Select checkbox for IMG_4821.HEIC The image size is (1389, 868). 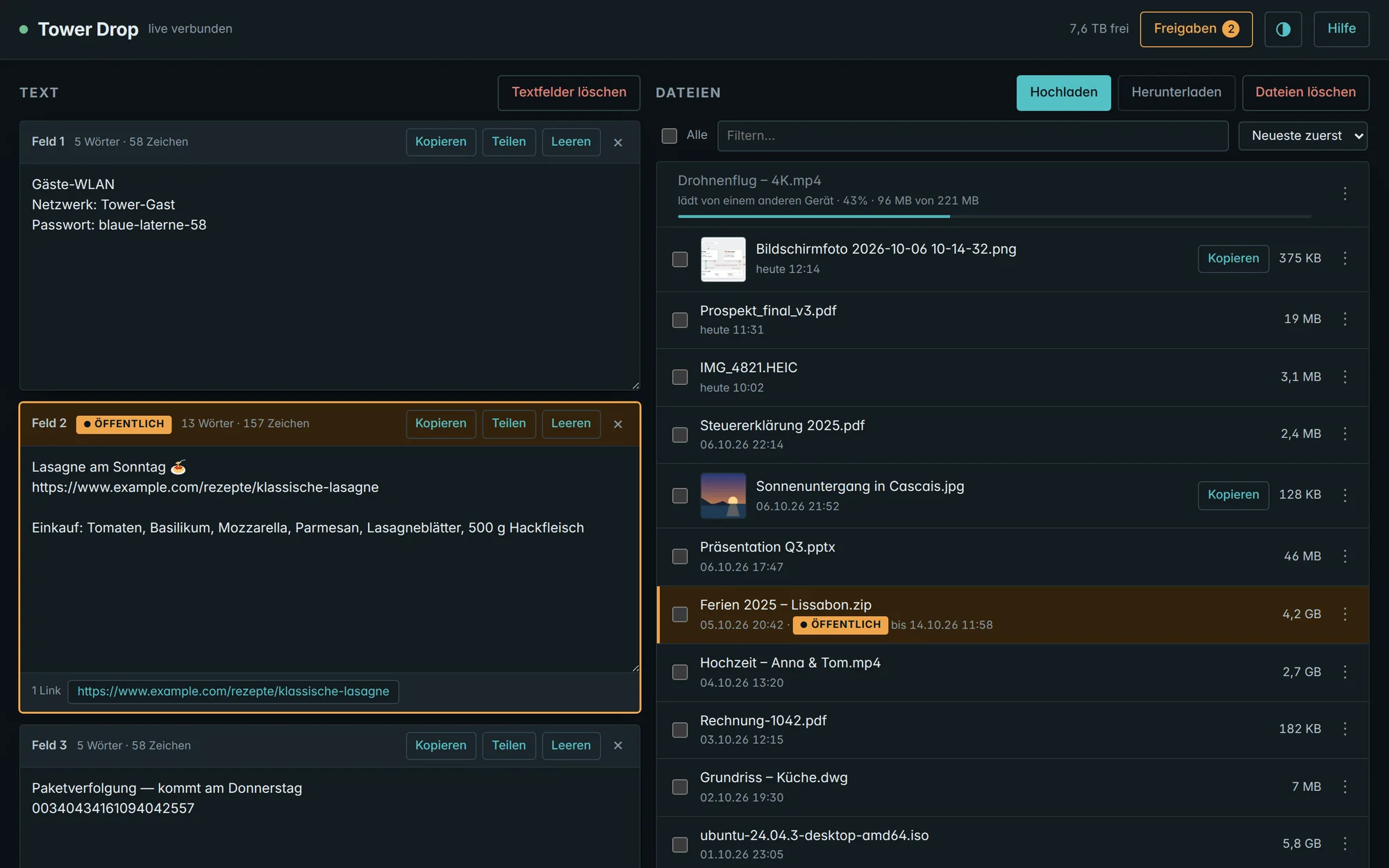tap(680, 377)
